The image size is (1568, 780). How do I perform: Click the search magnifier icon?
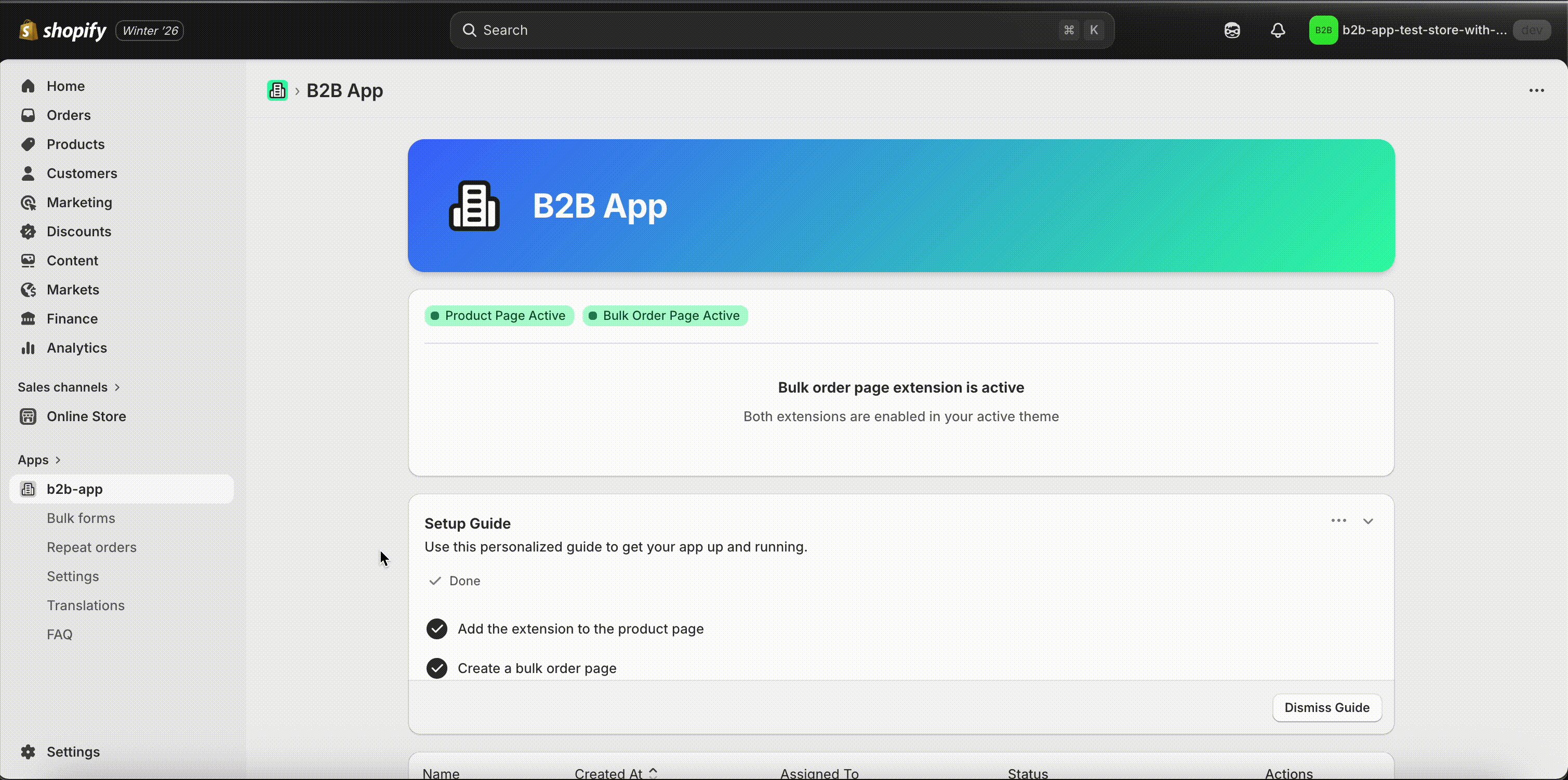tap(469, 31)
